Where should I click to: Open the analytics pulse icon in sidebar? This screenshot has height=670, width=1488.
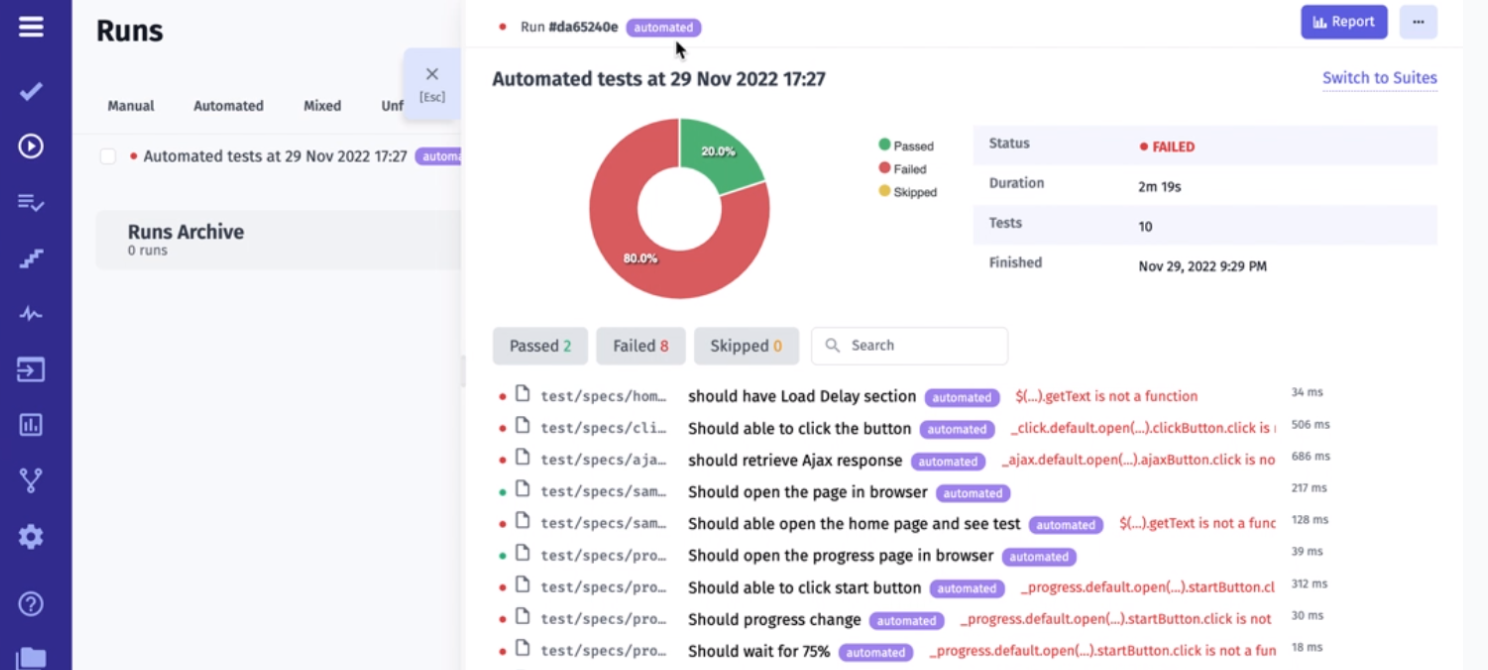point(31,313)
